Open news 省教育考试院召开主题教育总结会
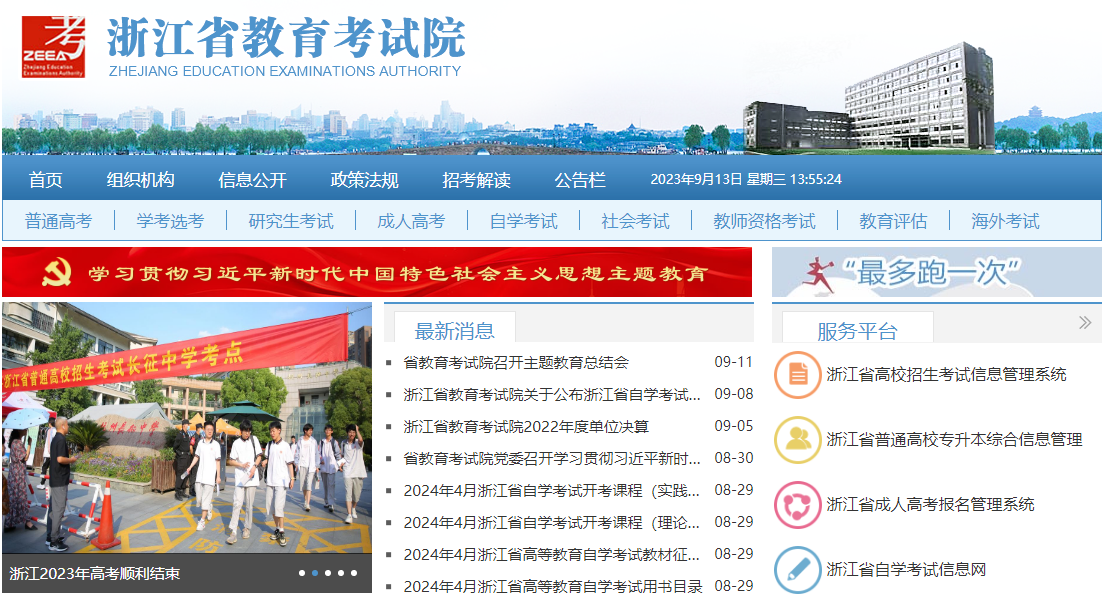This screenshot has height=598, width=1105. pos(515,363)
